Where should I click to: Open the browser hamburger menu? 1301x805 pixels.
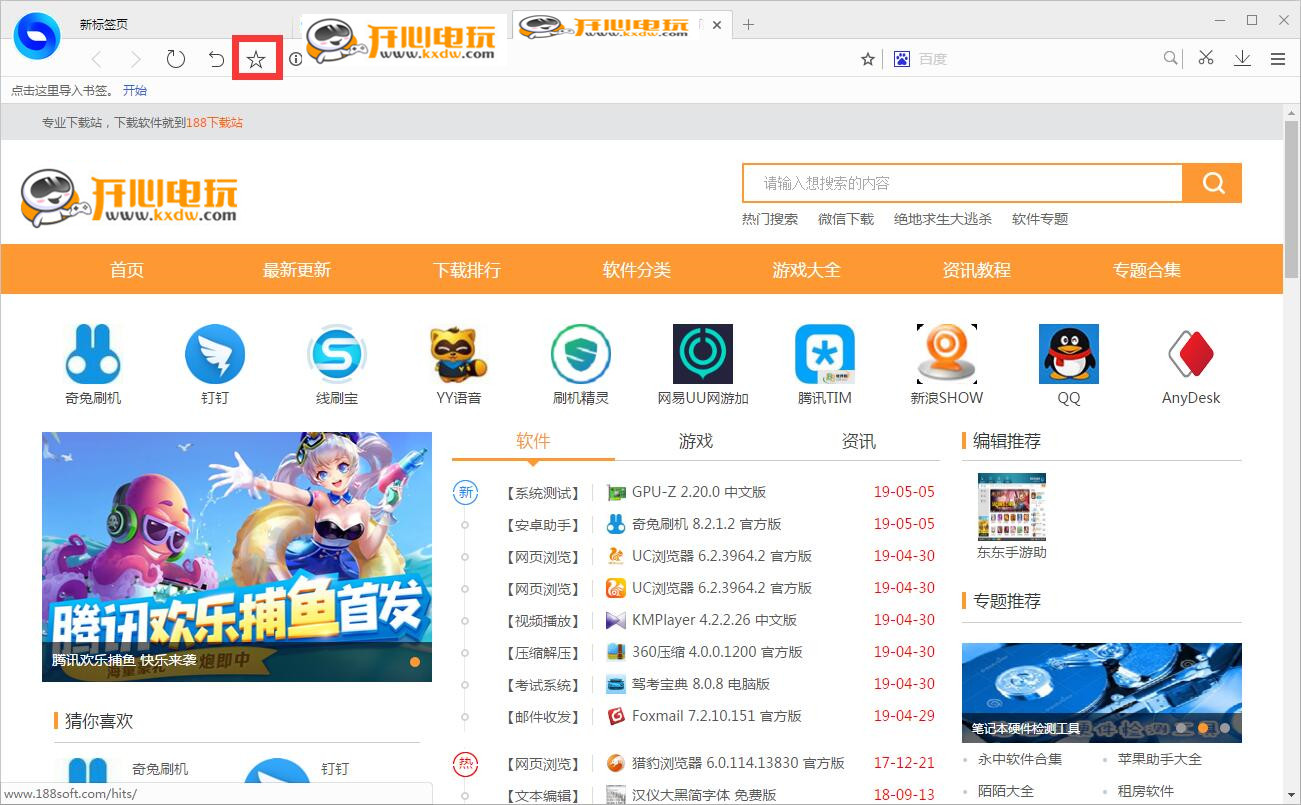point(1278,59)
